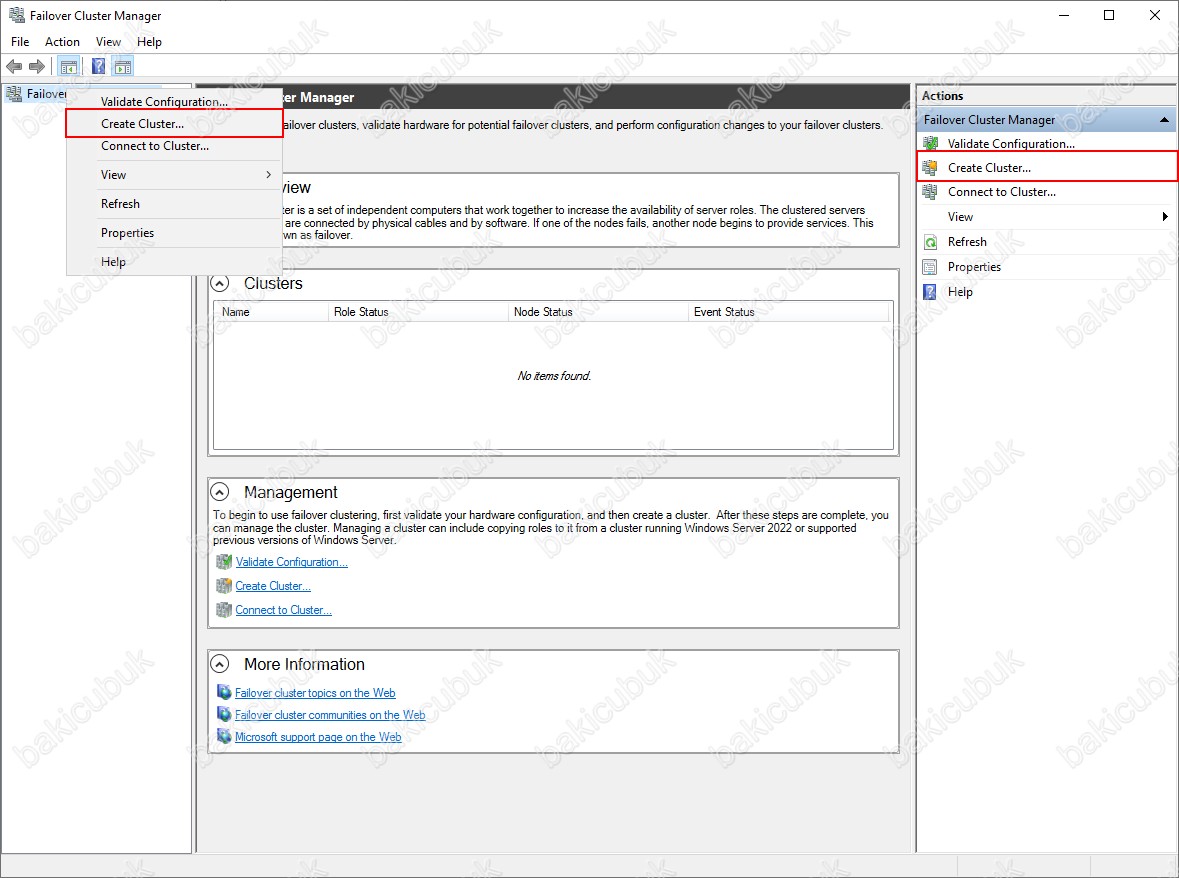Open Failover cluster topics on the Web

click(315, 693)
